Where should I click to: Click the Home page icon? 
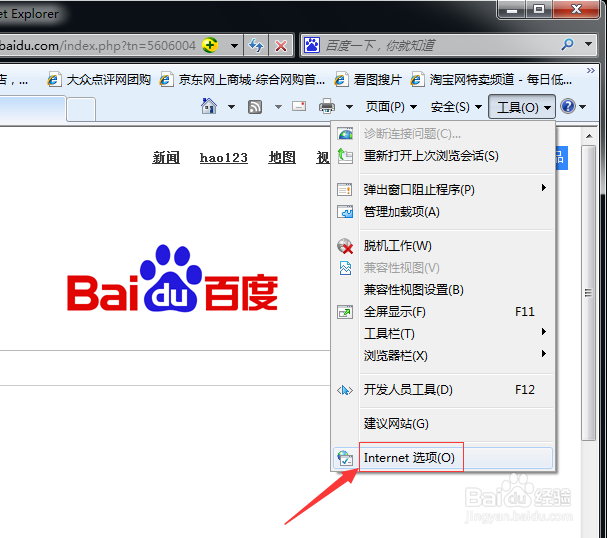pyautogui.click(x=209, y=106)
